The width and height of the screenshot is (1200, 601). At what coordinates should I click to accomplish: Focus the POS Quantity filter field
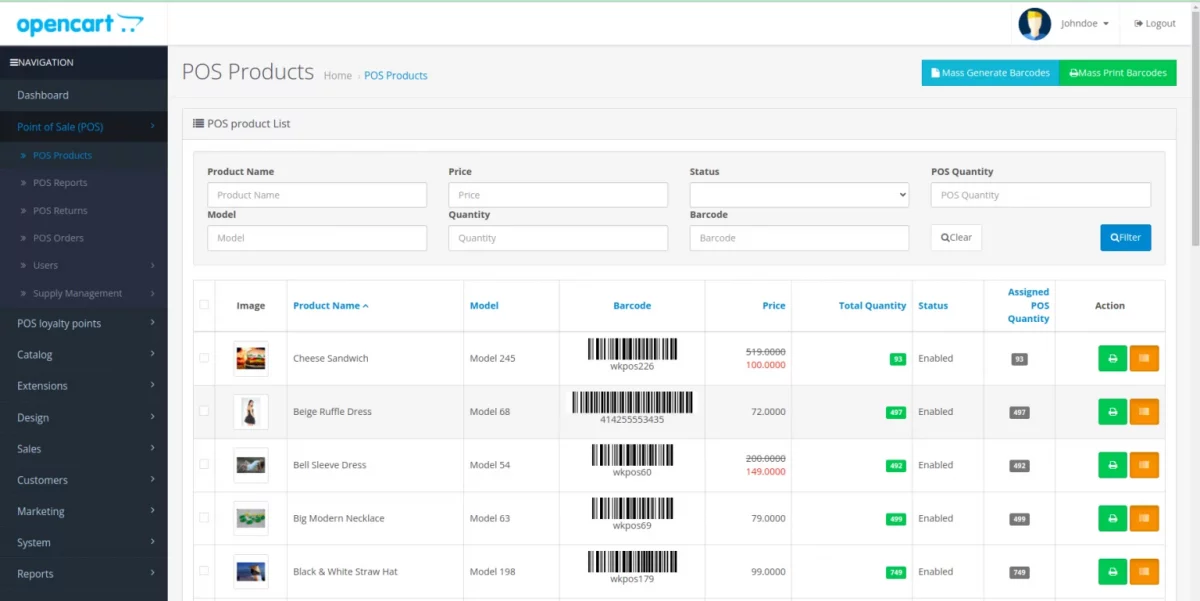tap(1041, 195)
